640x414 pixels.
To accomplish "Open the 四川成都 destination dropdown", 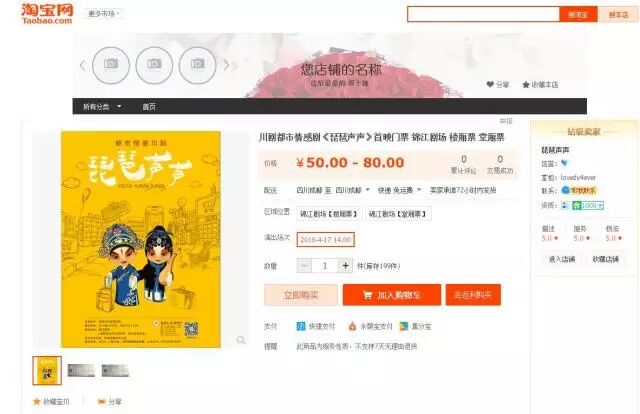I will [x=352, y=190].
